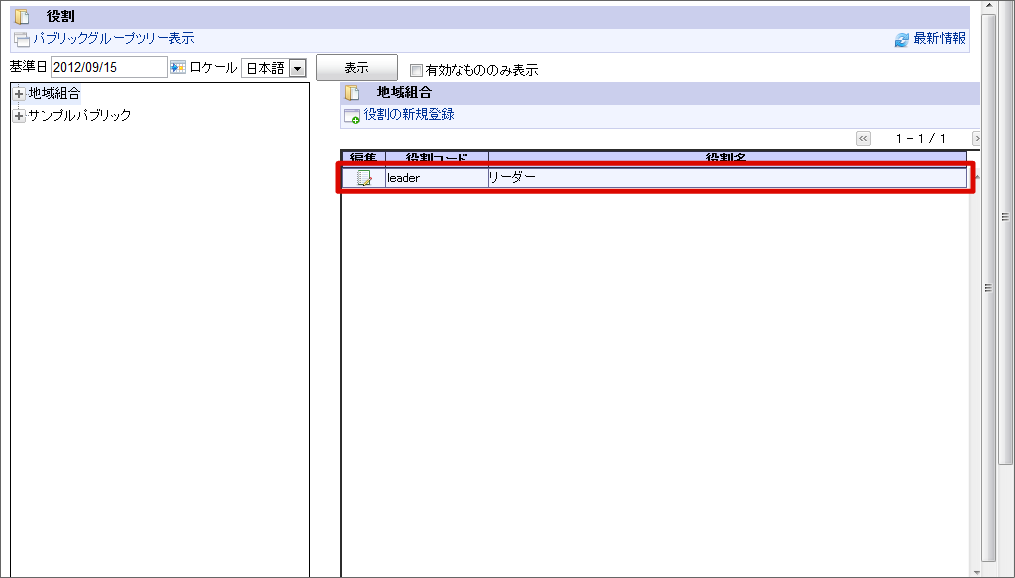Click the パブリックグループツリー表示 icon
The image size is (1015, 578).
pos(22,40)
